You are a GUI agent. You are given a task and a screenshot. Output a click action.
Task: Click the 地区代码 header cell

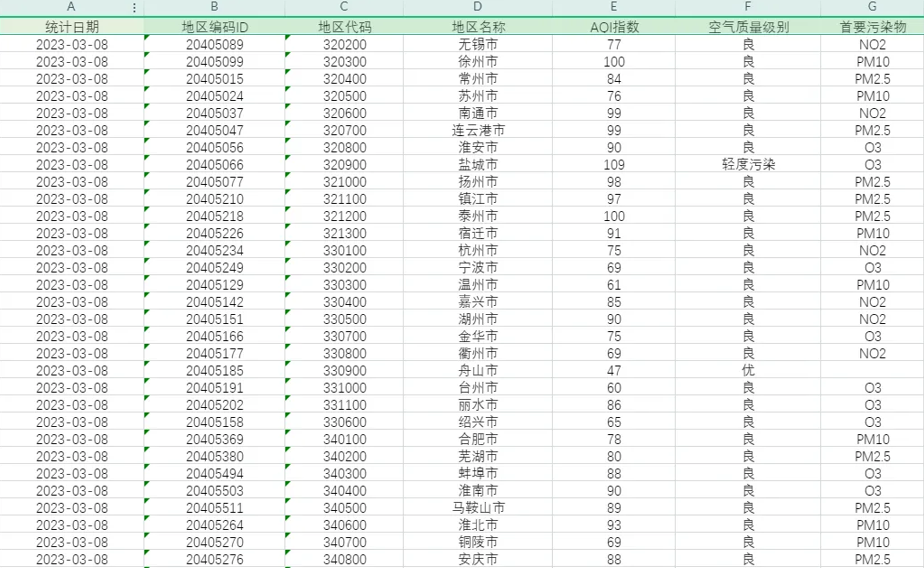(x=344, y=27)
